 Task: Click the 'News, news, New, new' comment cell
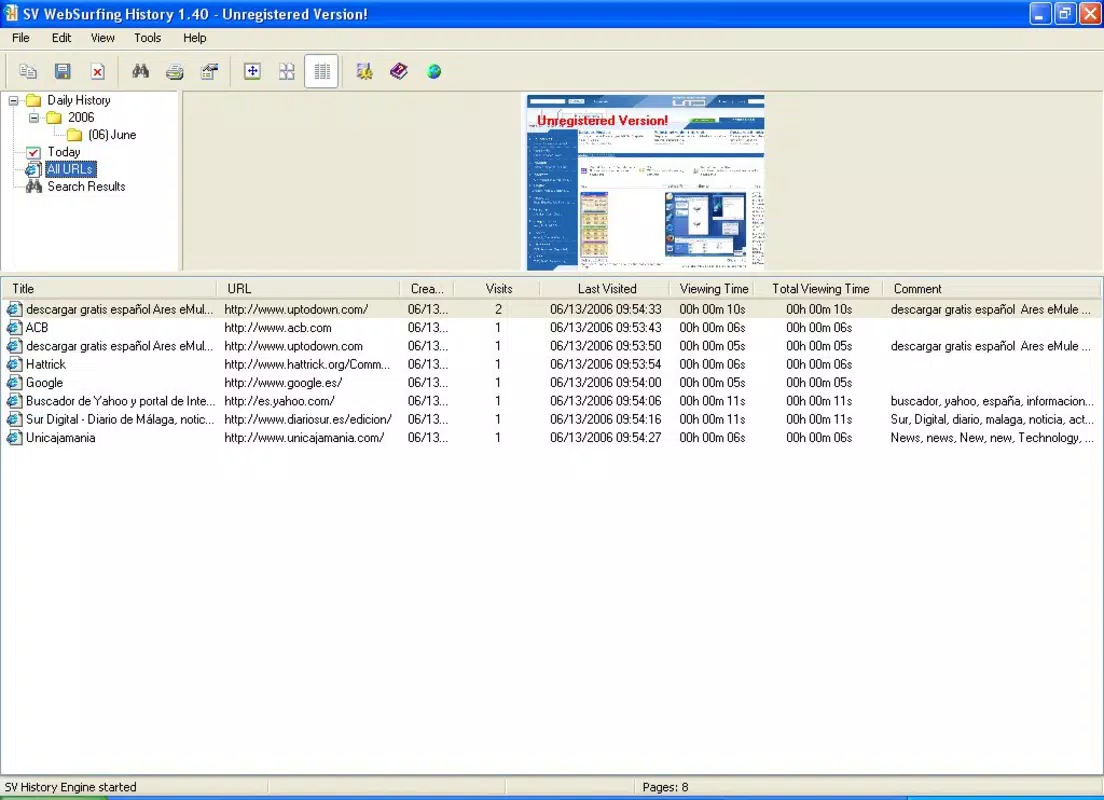tap(992, 437)
